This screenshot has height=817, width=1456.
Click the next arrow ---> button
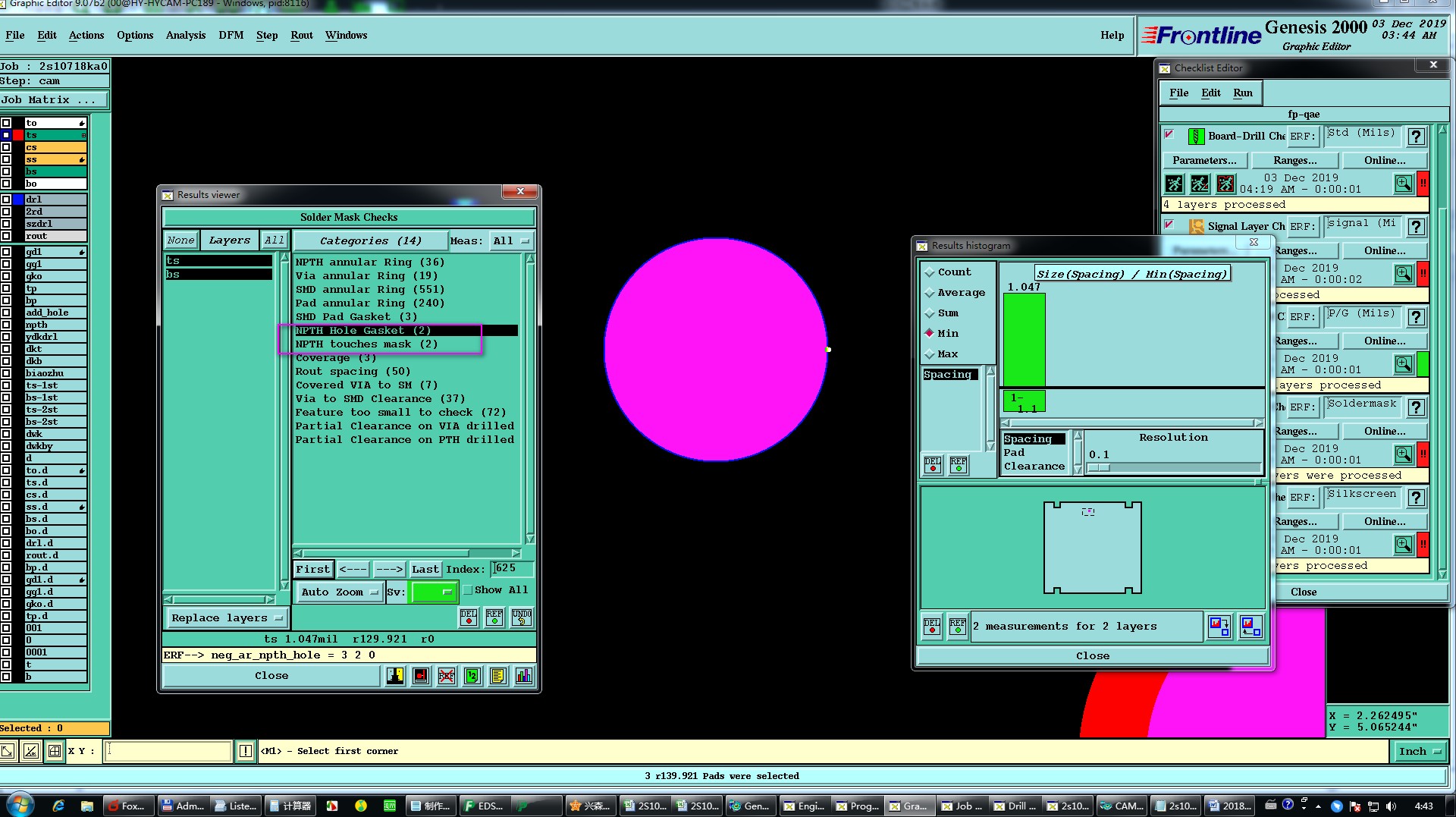point(390,569)
